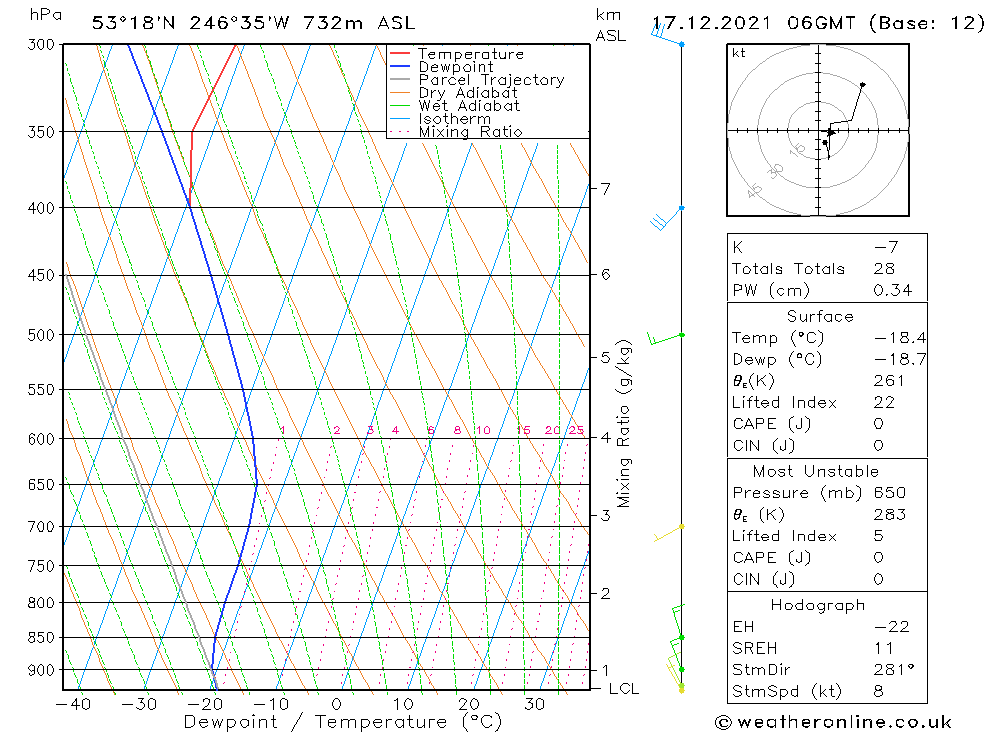Click the 350 hPa pressure label
The width and height of the screenshot is (1000, 733).
41,132
